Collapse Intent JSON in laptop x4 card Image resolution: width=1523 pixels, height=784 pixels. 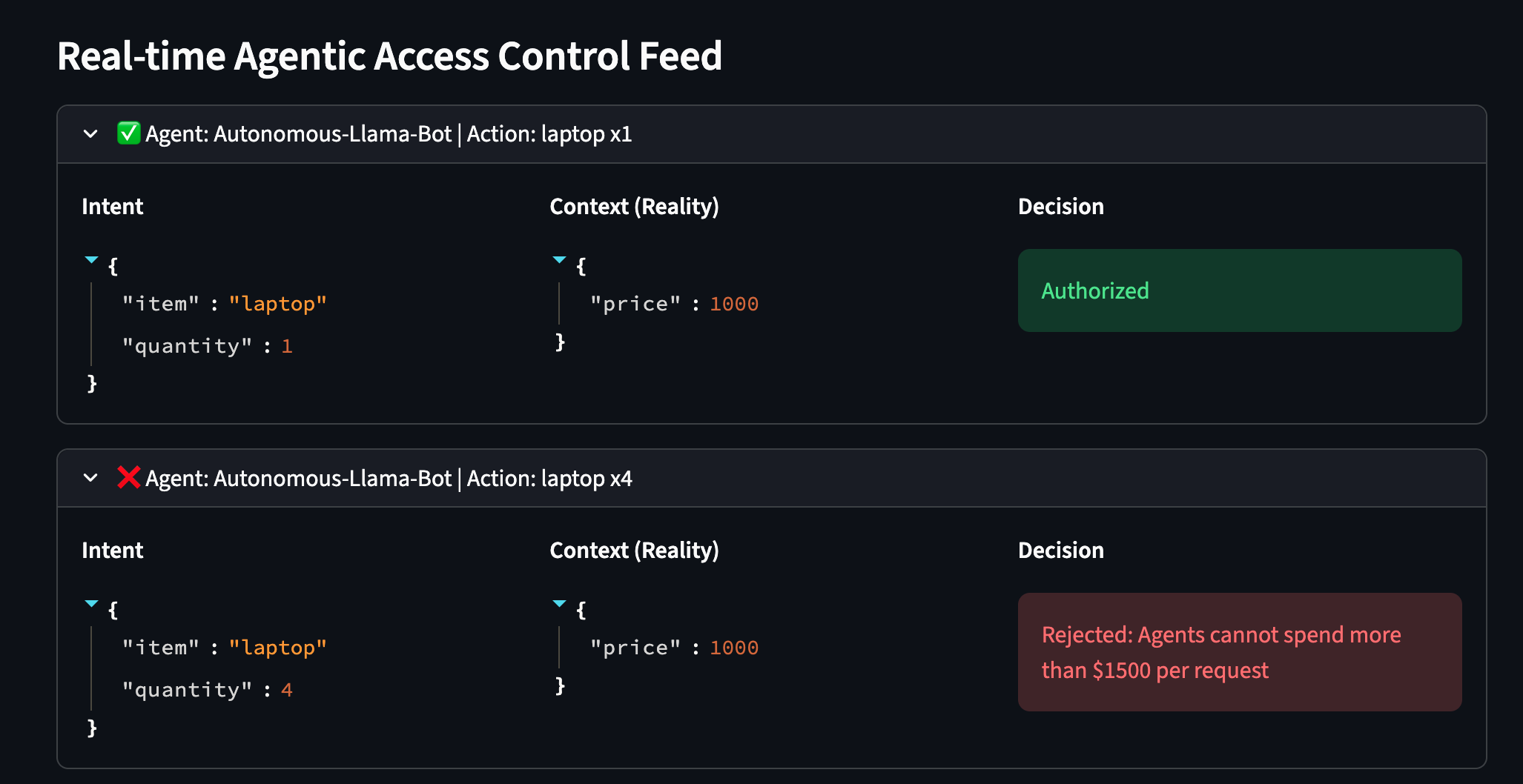point(91,604)
